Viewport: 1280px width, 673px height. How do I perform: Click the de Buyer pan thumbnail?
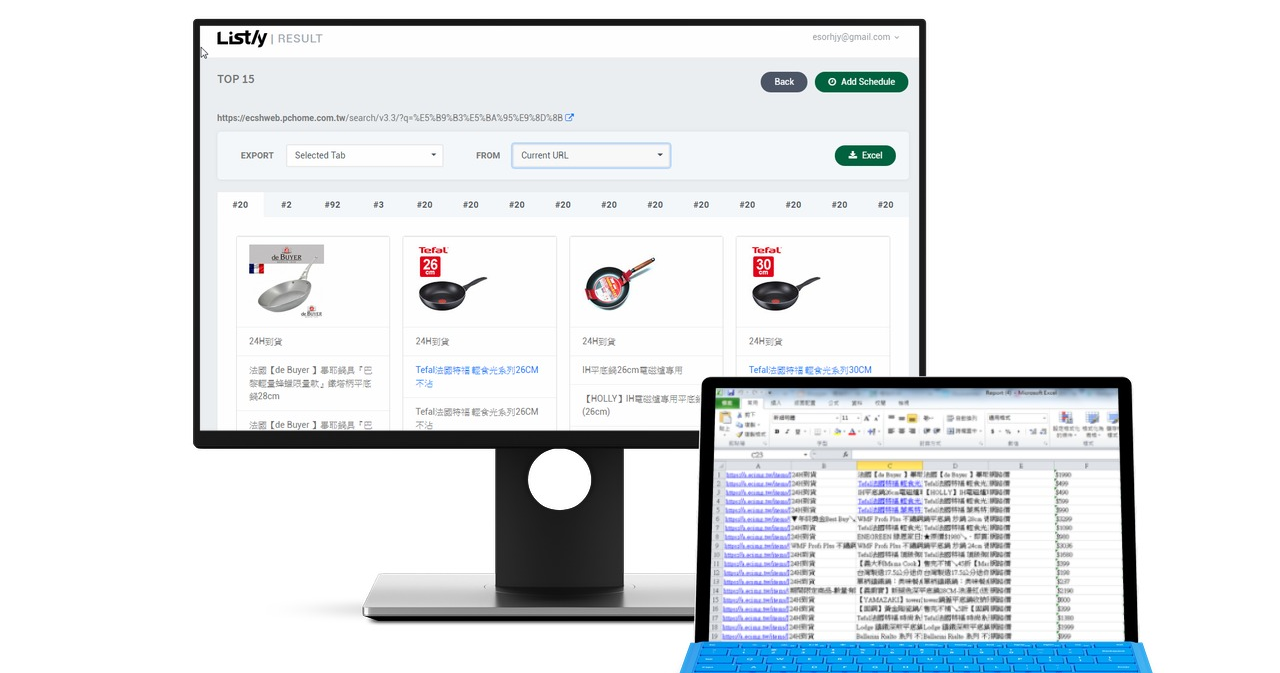coord(286,281)
